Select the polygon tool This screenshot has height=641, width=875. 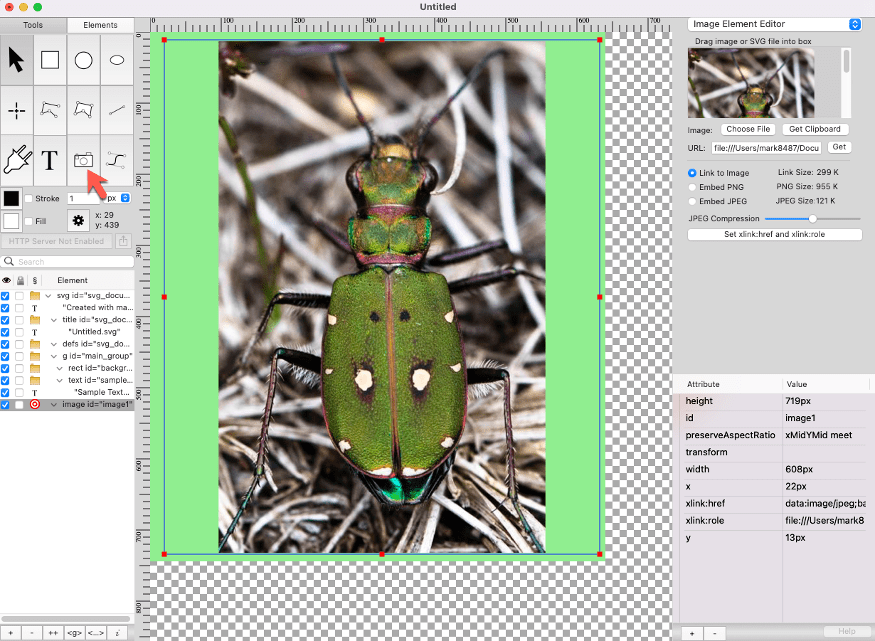(x=84, y=110)
